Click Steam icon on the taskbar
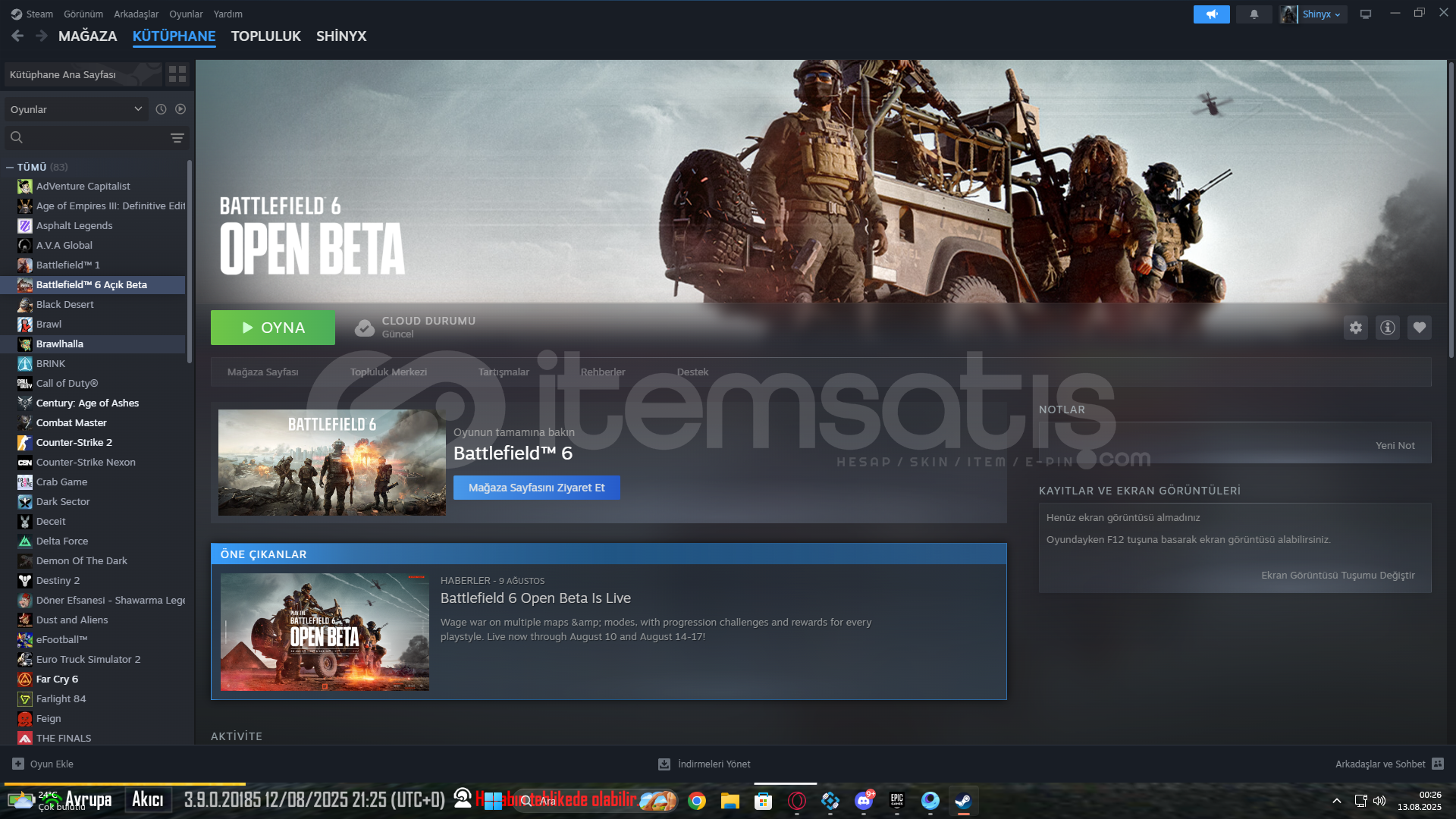This screenshot has height=819, width=1456. coord(963,801)
